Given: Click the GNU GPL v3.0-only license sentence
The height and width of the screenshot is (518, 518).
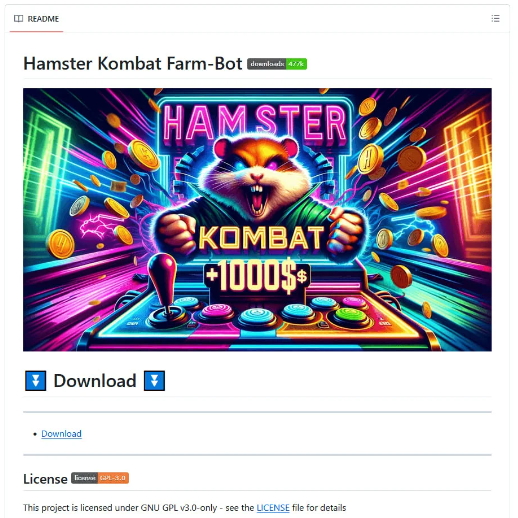Looking at the screenshot, I should point(184,508).
